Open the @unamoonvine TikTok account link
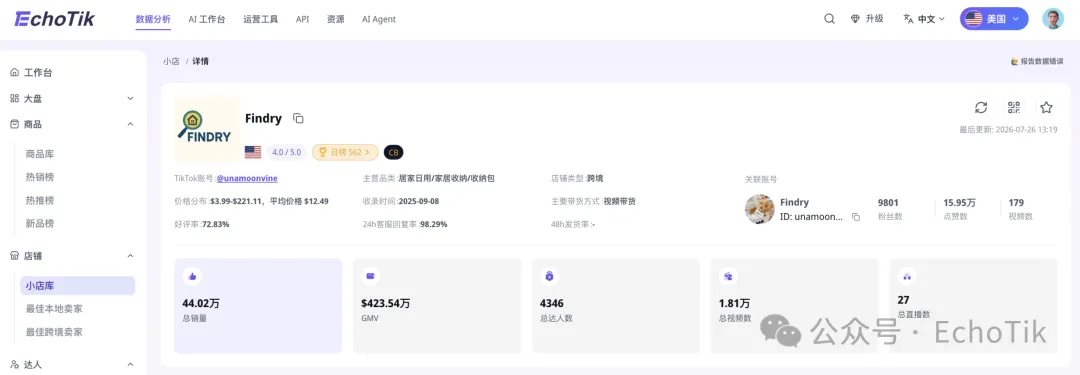This screenshot has width=1080, height=375. 247,178
